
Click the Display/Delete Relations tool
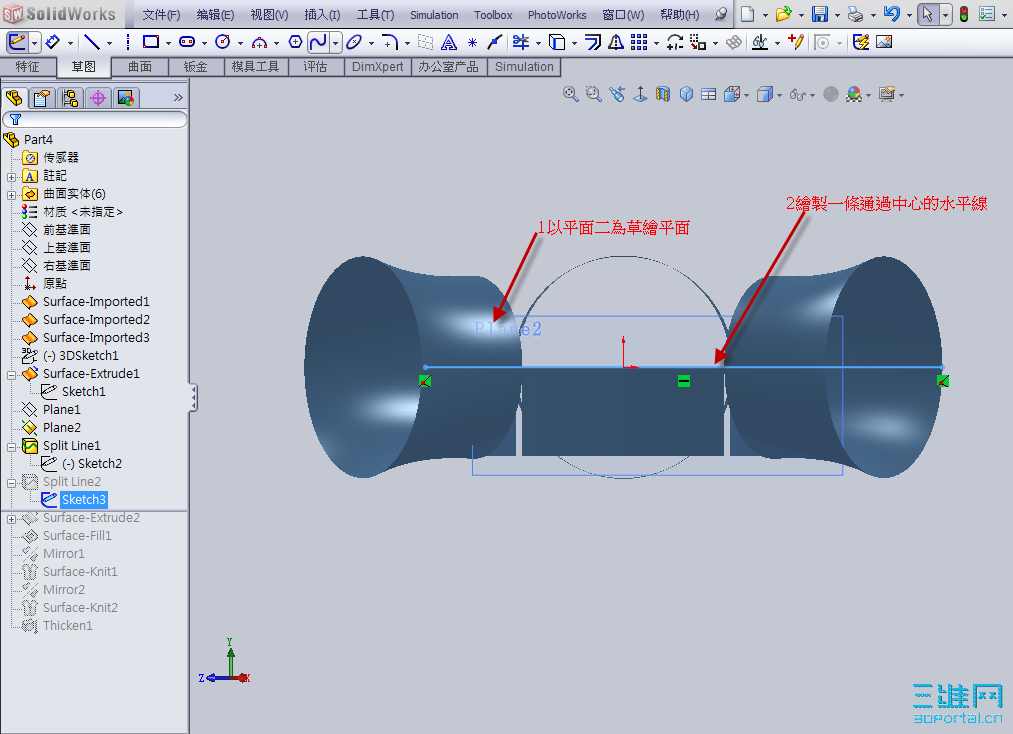(760, 43)
